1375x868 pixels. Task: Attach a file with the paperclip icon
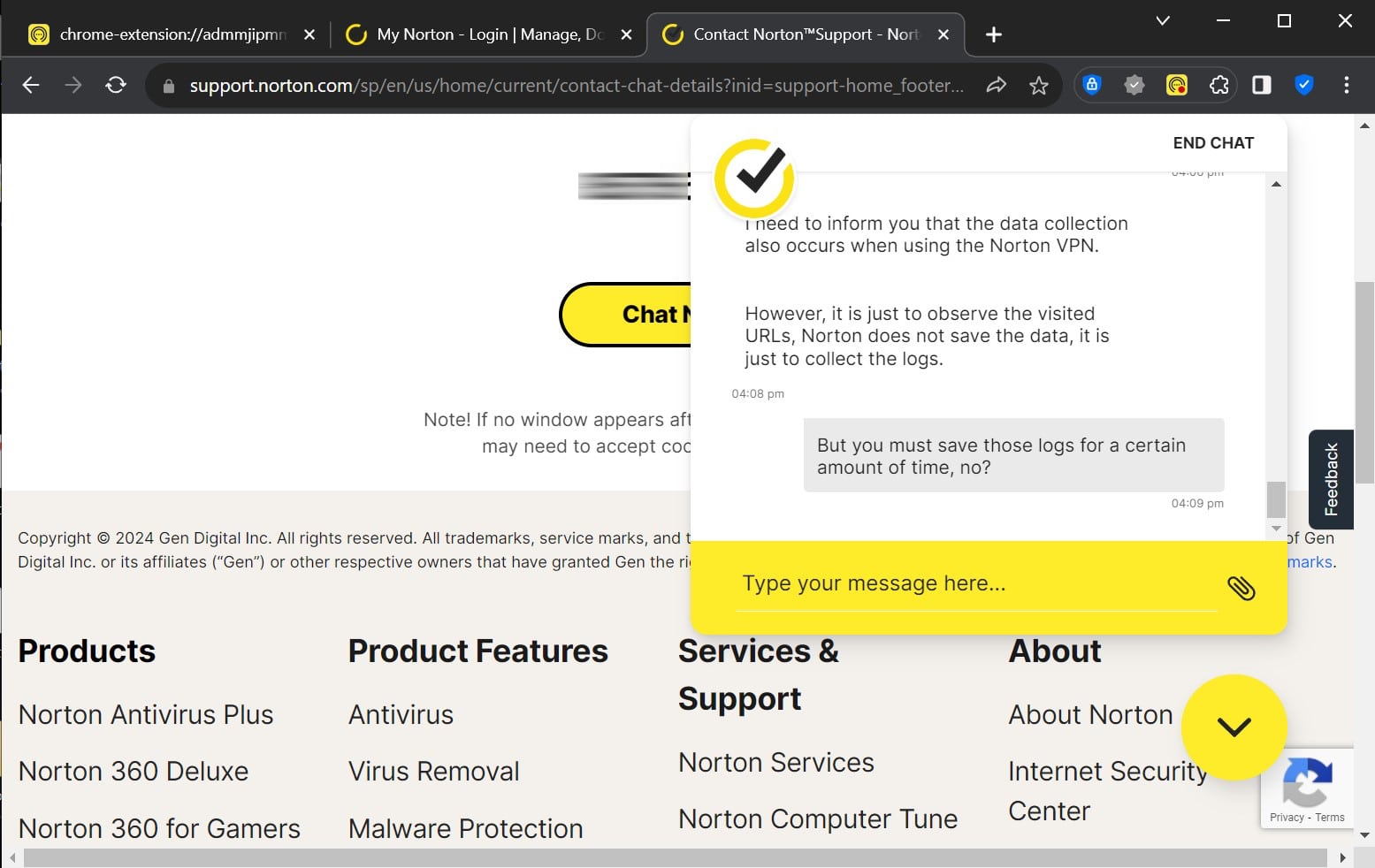coord(1241,588)
